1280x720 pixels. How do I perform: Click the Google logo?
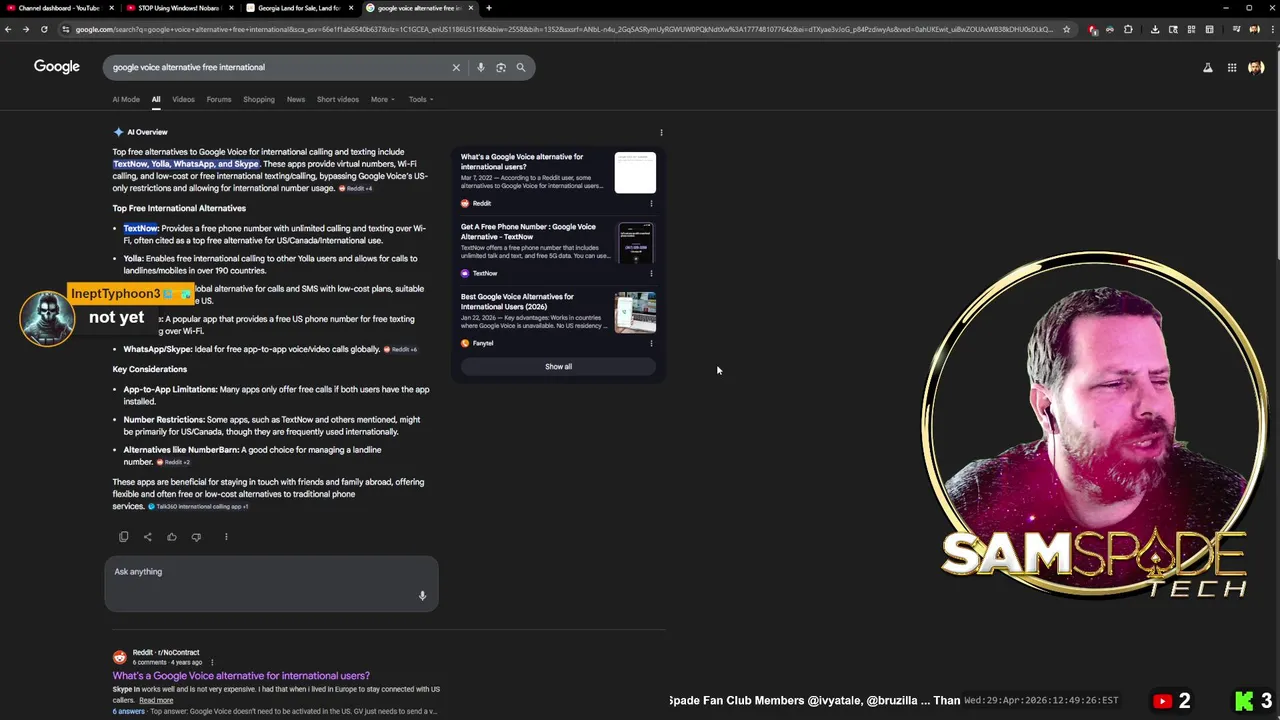click(x=57, y=67)
